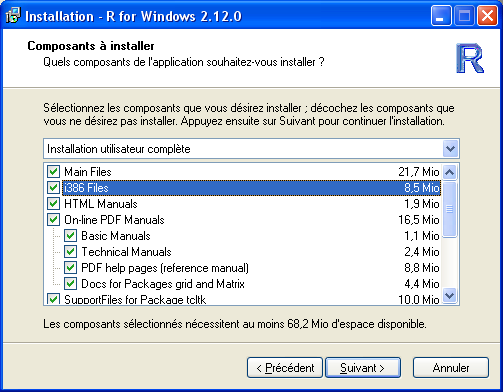Select the 'i386 Files' highlighted row label
503x392 pixels.
tap(86, 188)
